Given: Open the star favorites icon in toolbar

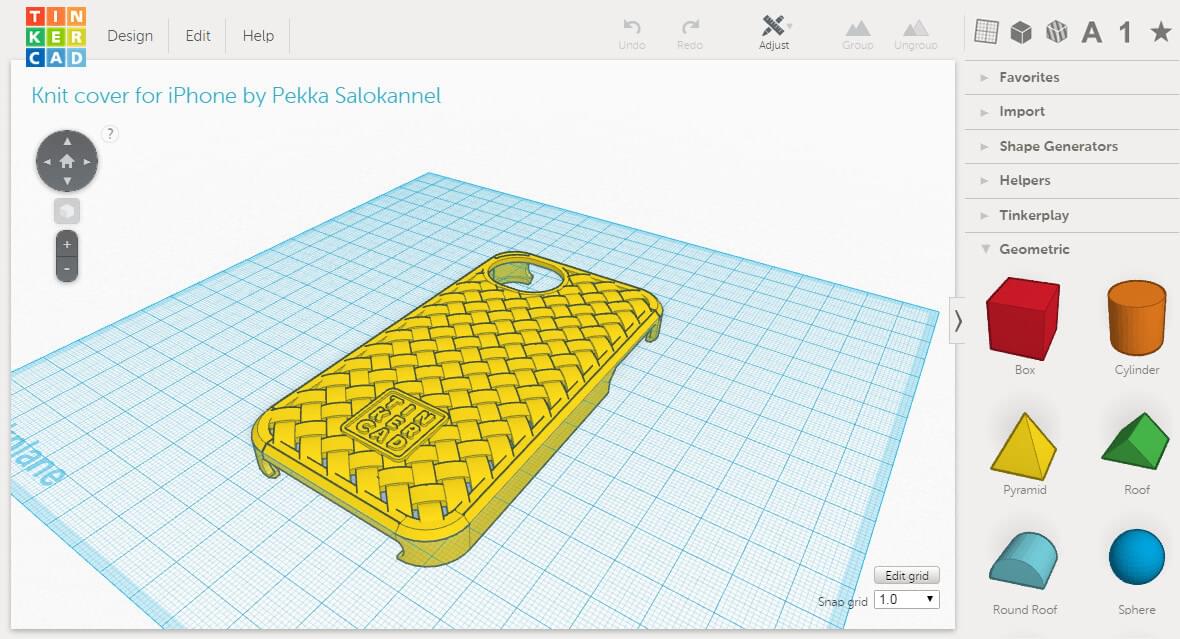Looking at the screenshot, I should [x=1160, y=32].
